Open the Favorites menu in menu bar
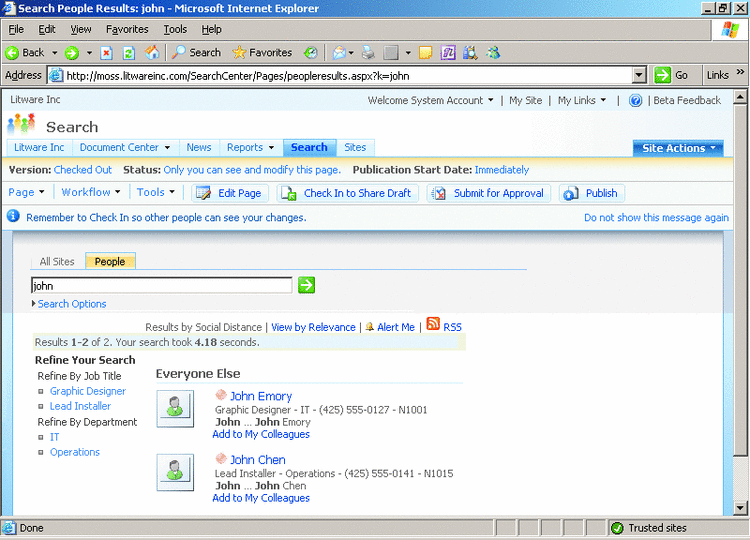The width and height of the screenshot is (750, 540). [127, 29]
